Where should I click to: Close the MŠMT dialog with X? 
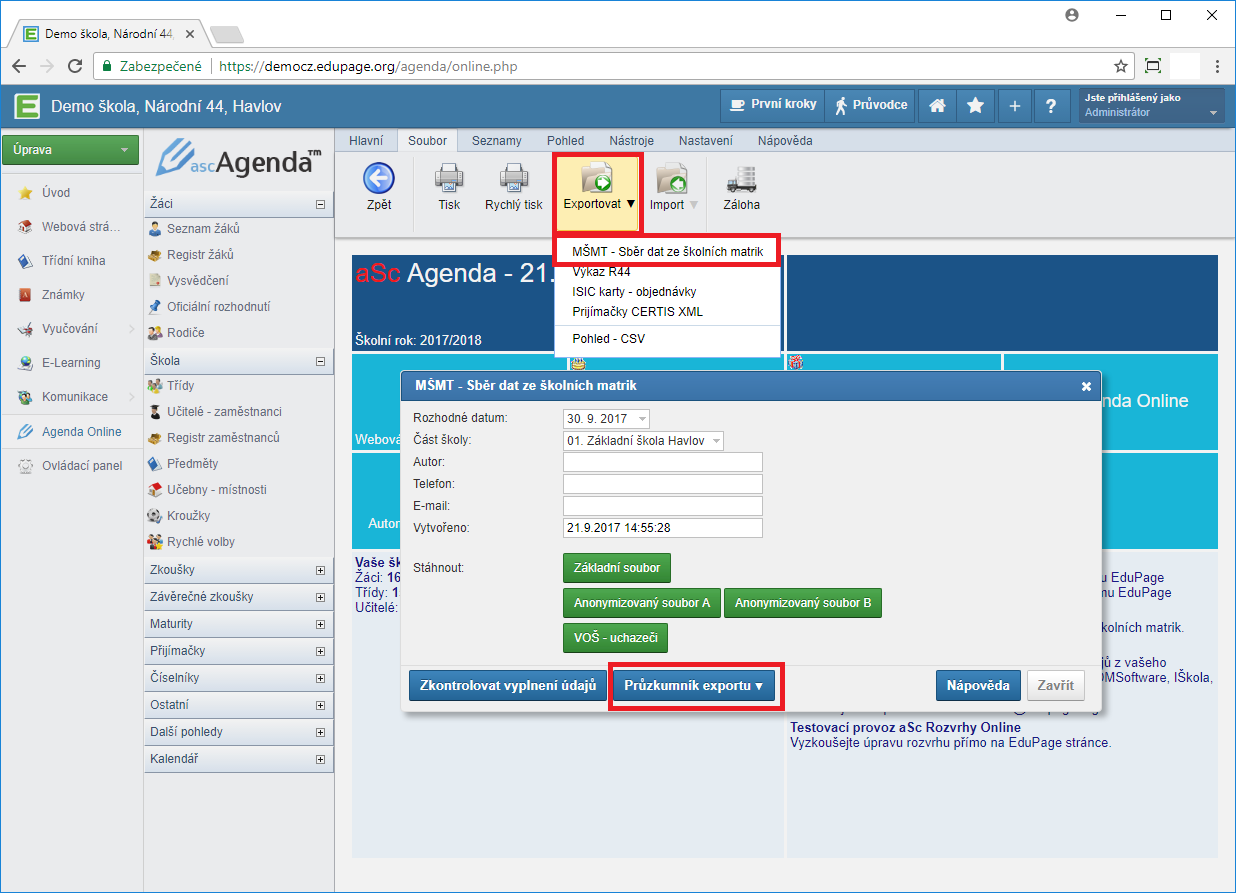(1086, 386)
